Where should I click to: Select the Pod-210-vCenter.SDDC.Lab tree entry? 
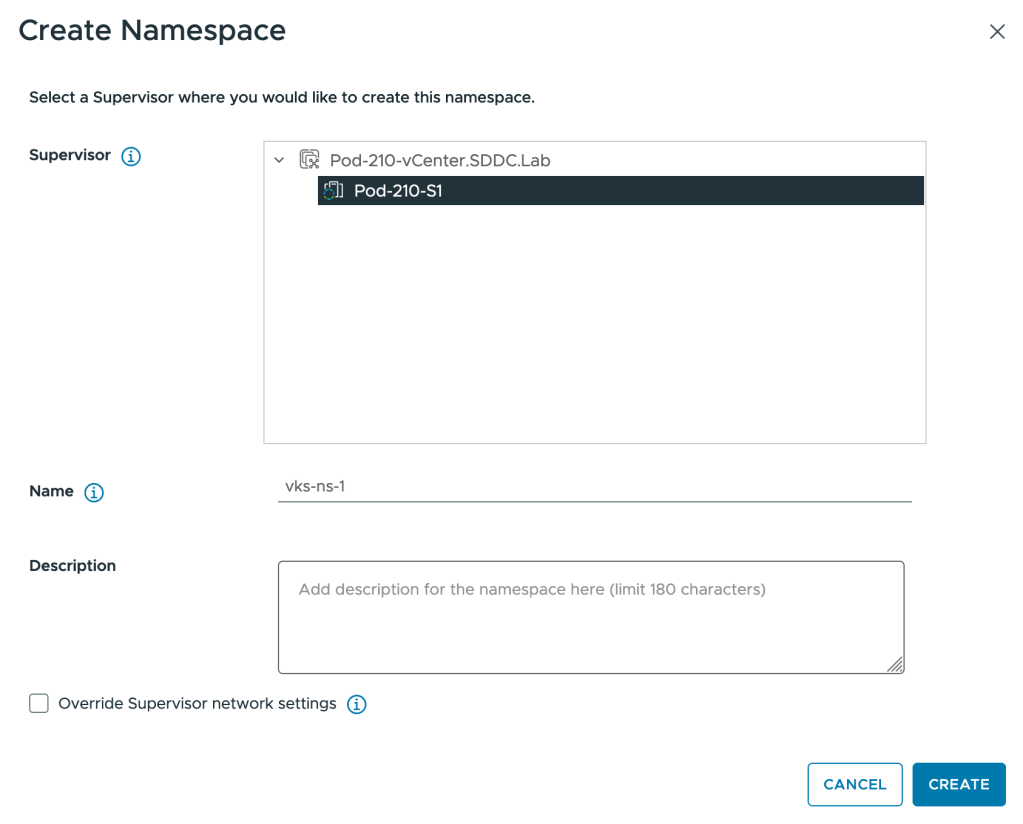[439, 160]
